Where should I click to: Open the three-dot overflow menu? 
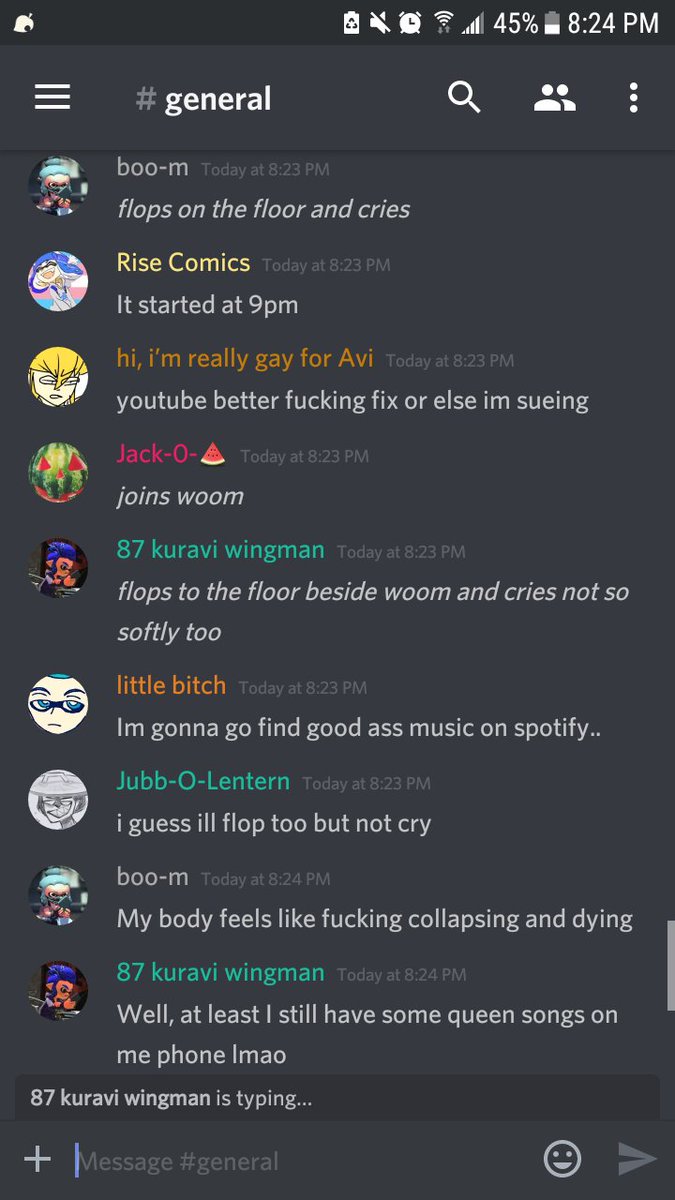click(x=633, y=97)
